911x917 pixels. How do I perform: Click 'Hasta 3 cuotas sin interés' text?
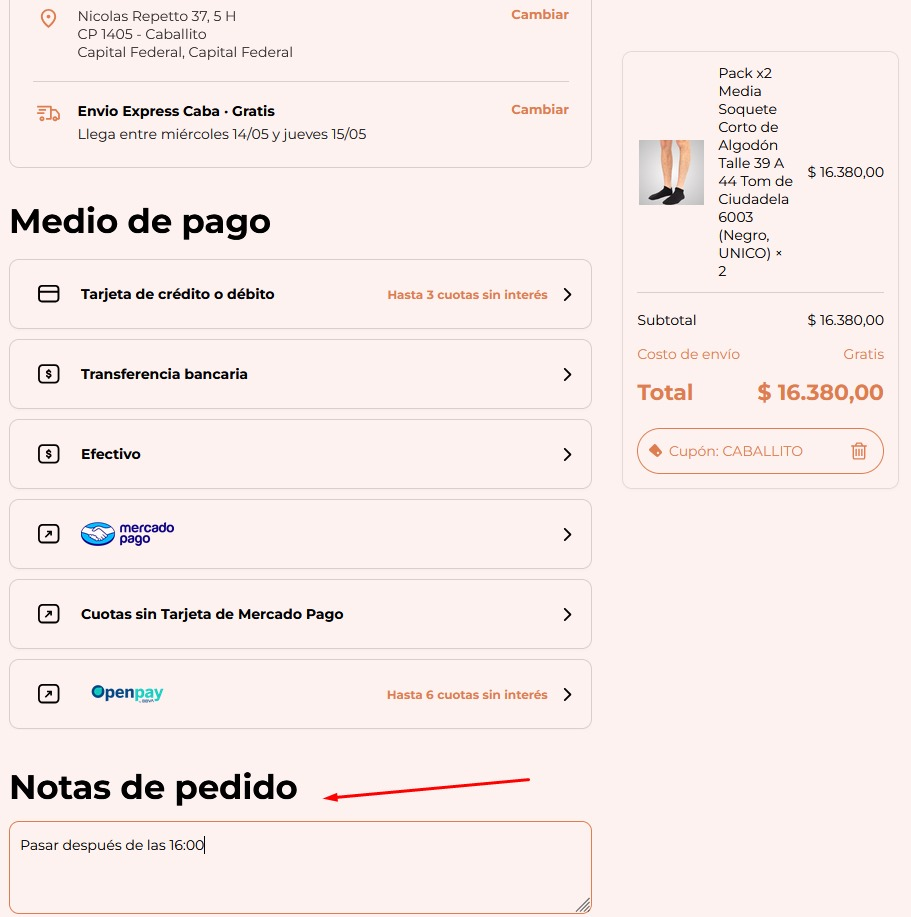[467, 295]
